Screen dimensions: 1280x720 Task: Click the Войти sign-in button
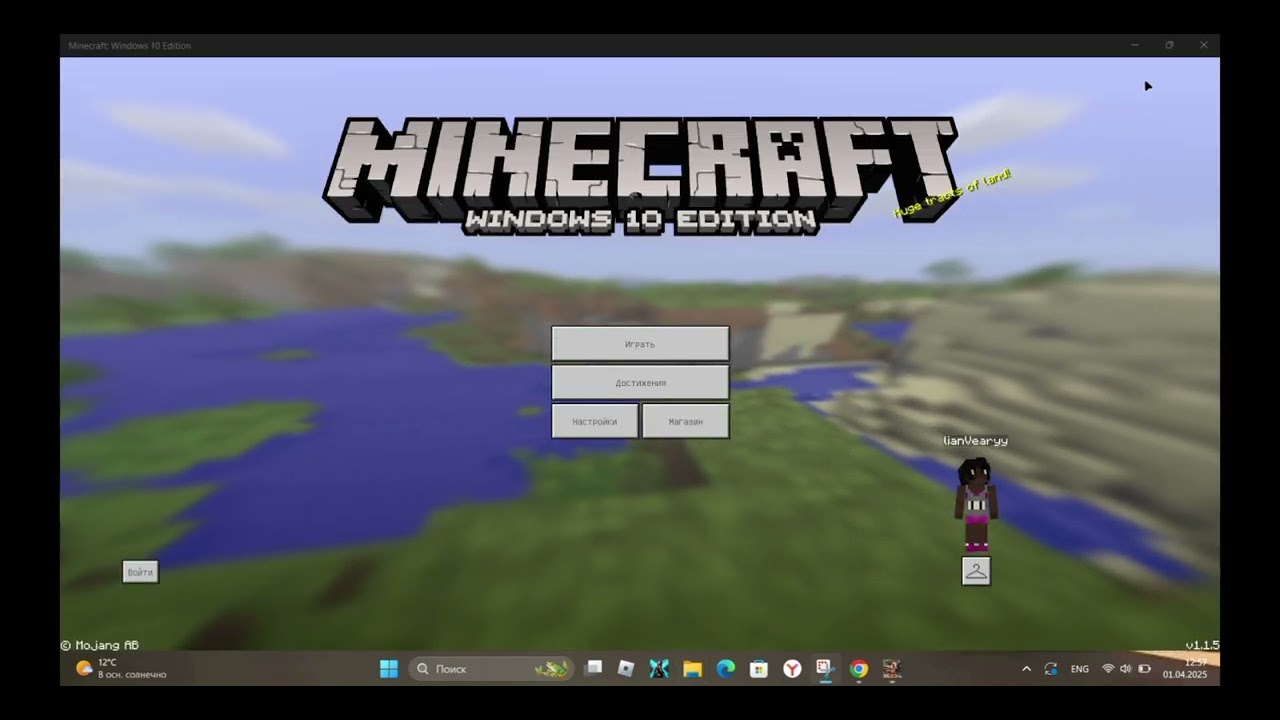pyautogui.click(x=140, y=572)
